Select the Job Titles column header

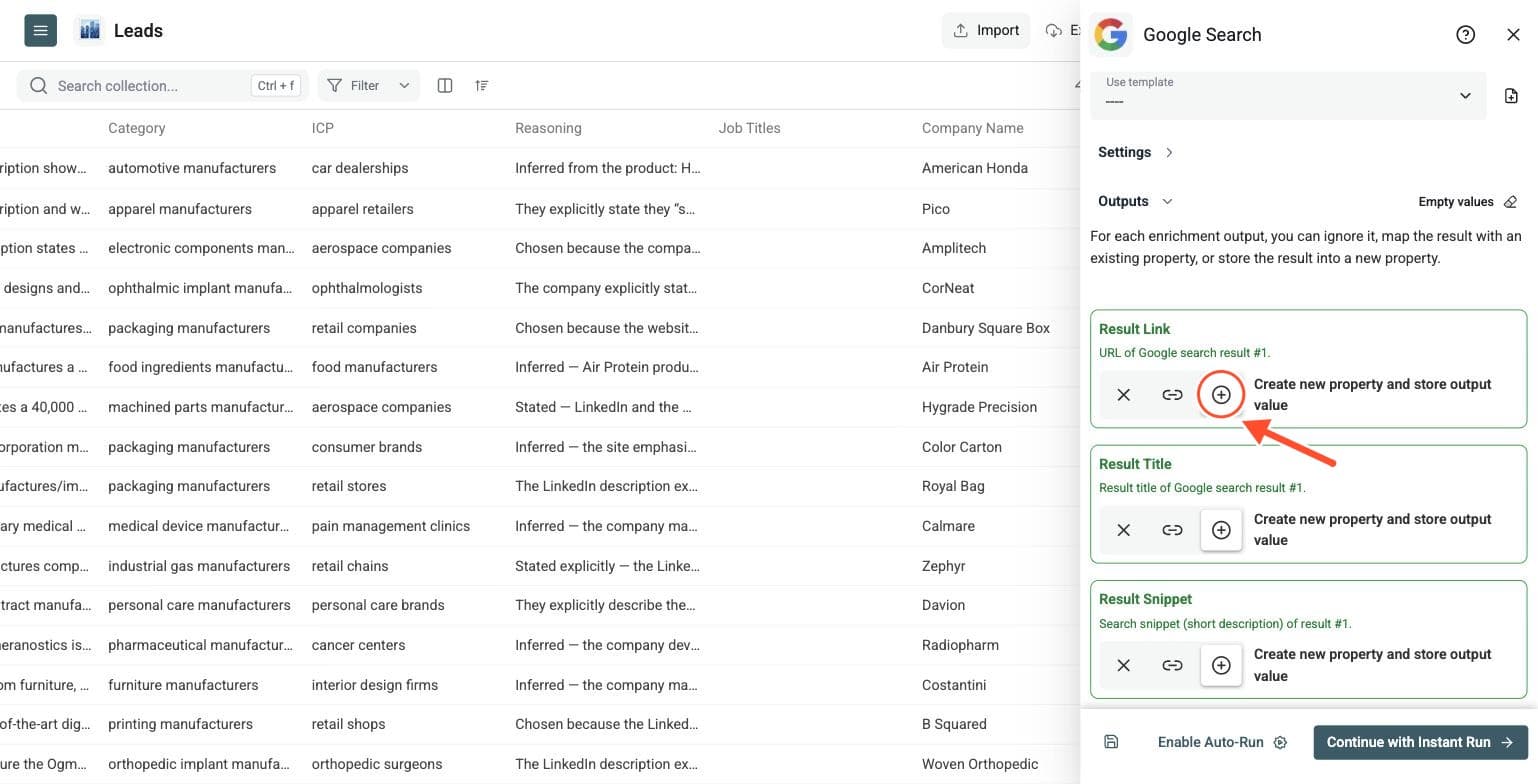point(749,128)
